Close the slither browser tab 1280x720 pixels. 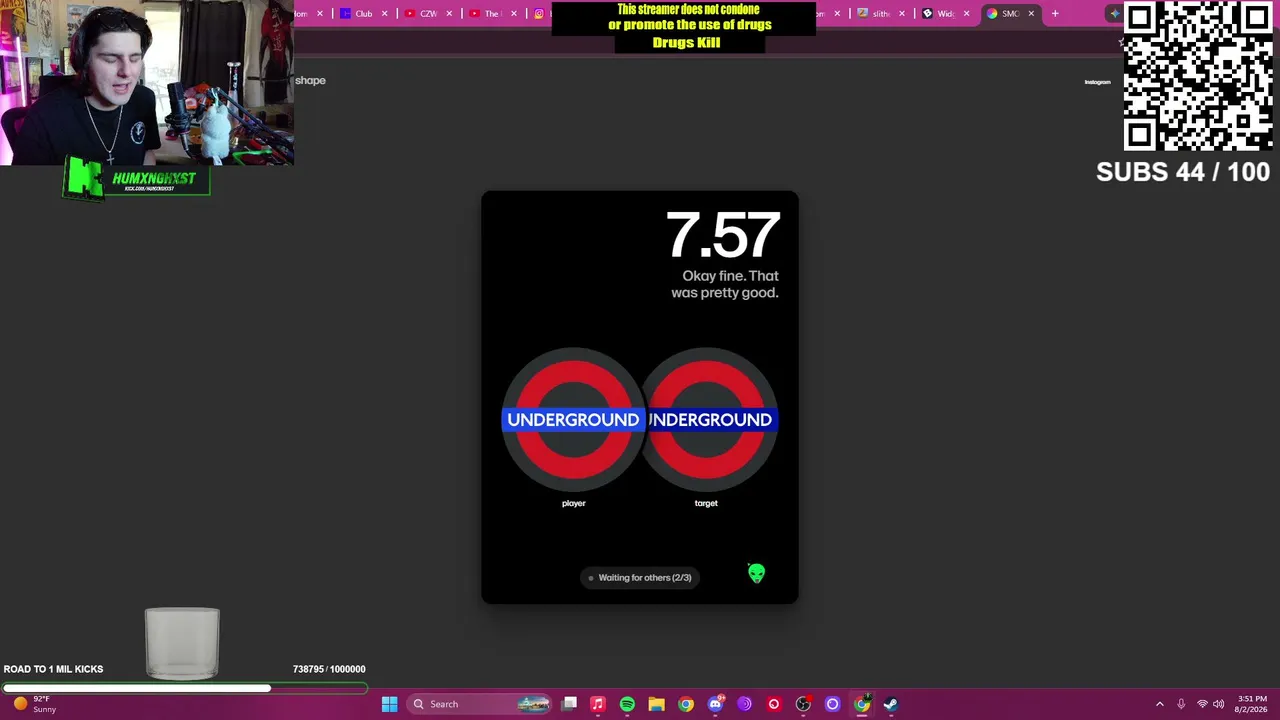coord(902,14)
